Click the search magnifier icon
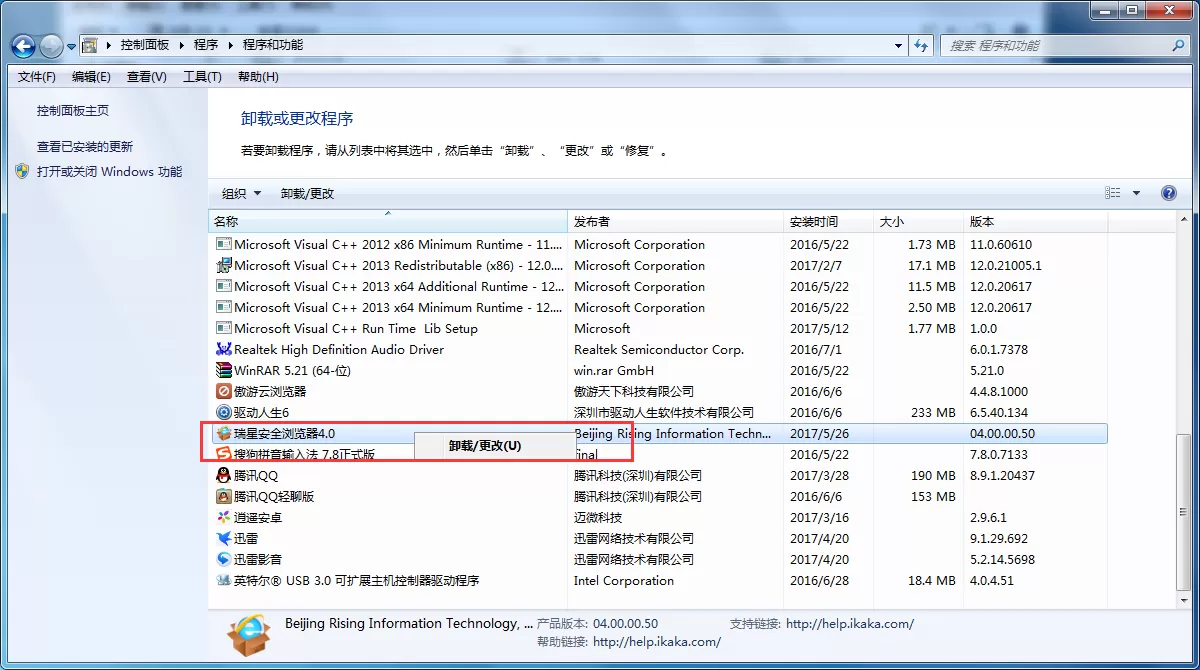The image size is (1200, 670). 1179,46
